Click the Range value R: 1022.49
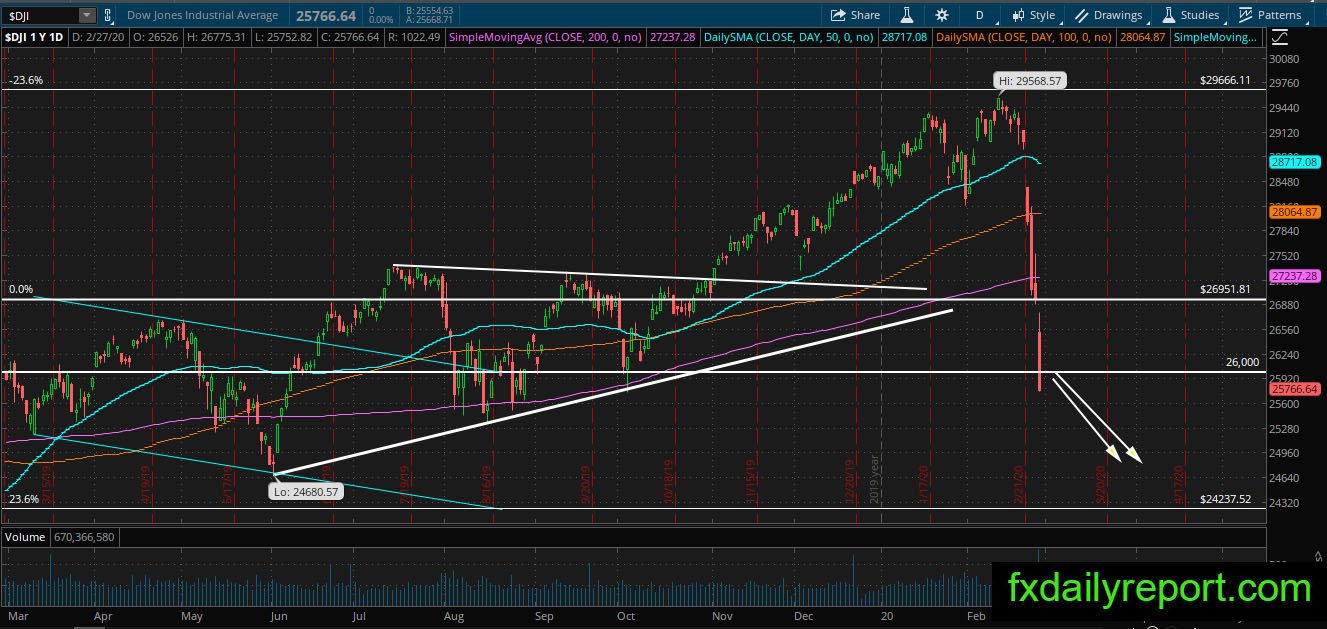 (x=415, y=37)
